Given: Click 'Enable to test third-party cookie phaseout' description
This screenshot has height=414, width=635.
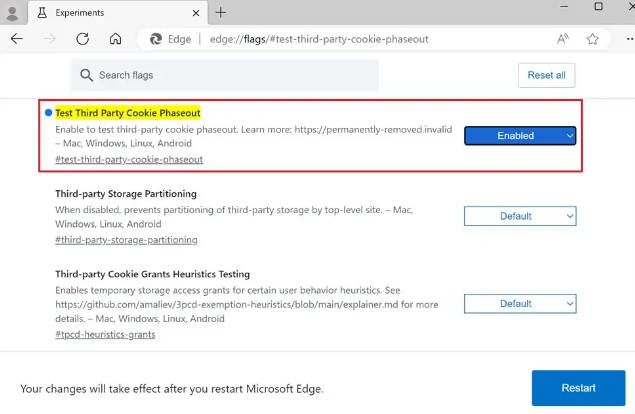Looking at the screenshot, I should [x=254, y=136].
